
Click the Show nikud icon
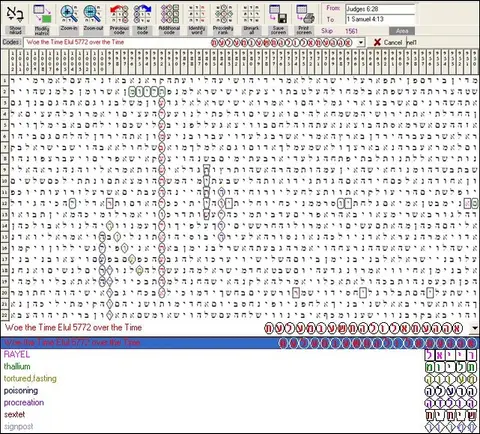click(15, 14)
